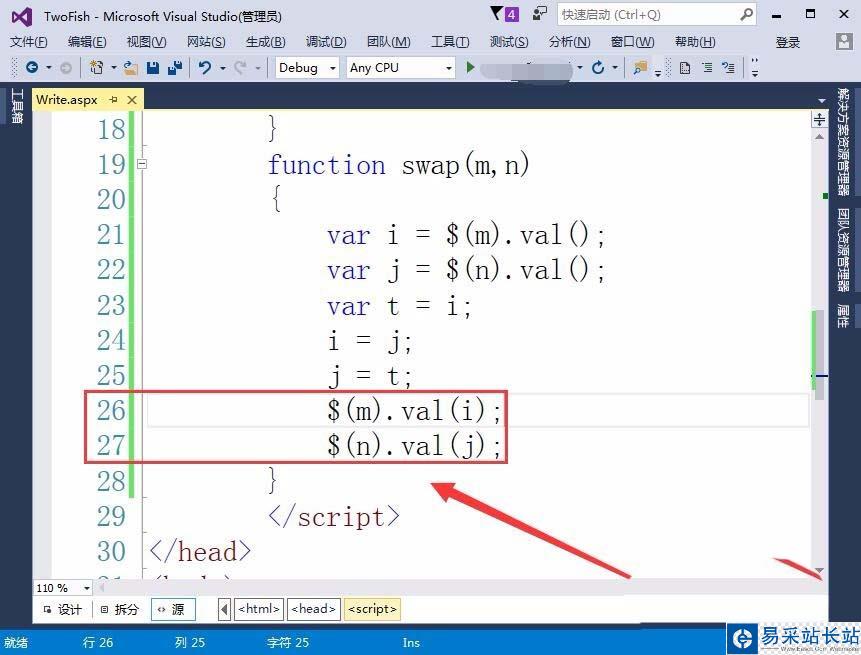The width and height of the screenshot is (861, 655).
Task: Click the notifications flag icon
Action: click(x=496, y=13)
